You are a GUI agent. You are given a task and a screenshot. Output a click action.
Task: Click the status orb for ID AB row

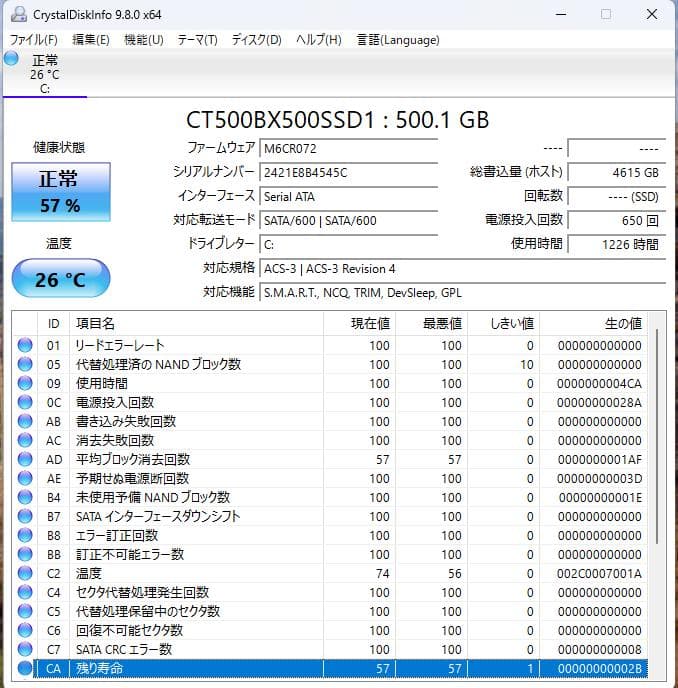(x=25, y=421)
